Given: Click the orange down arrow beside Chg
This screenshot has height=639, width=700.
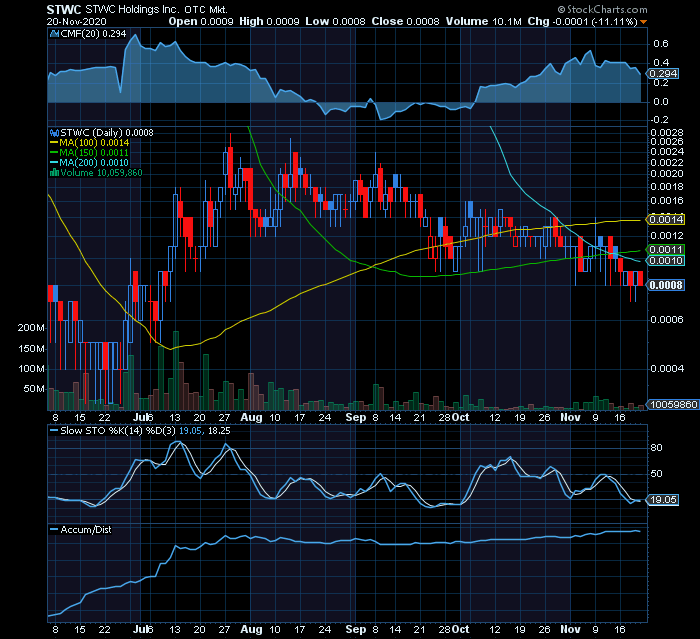Looking at the screenshot, I should pos(643,22).
